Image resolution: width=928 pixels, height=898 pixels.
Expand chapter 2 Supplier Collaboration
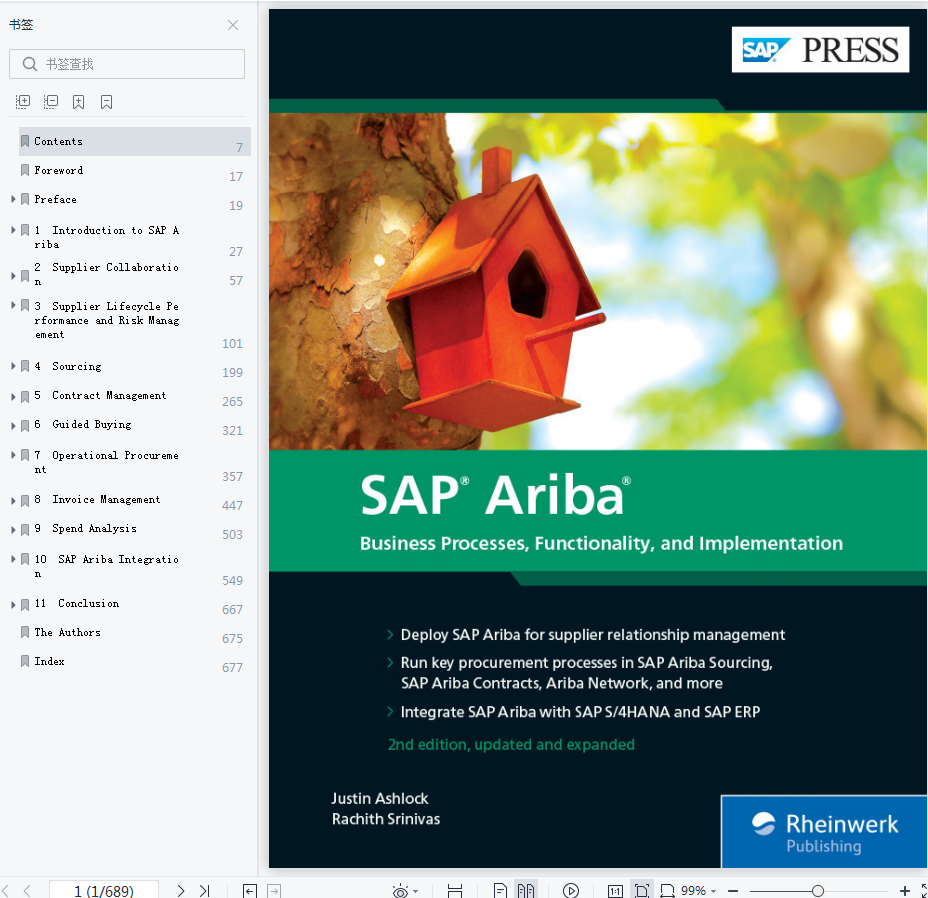click(13, 275)
